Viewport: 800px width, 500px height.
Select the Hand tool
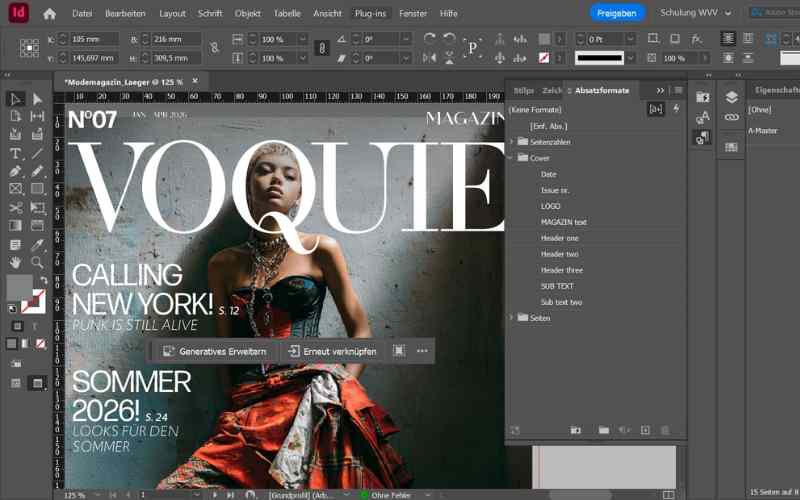(x=15, y=263)
